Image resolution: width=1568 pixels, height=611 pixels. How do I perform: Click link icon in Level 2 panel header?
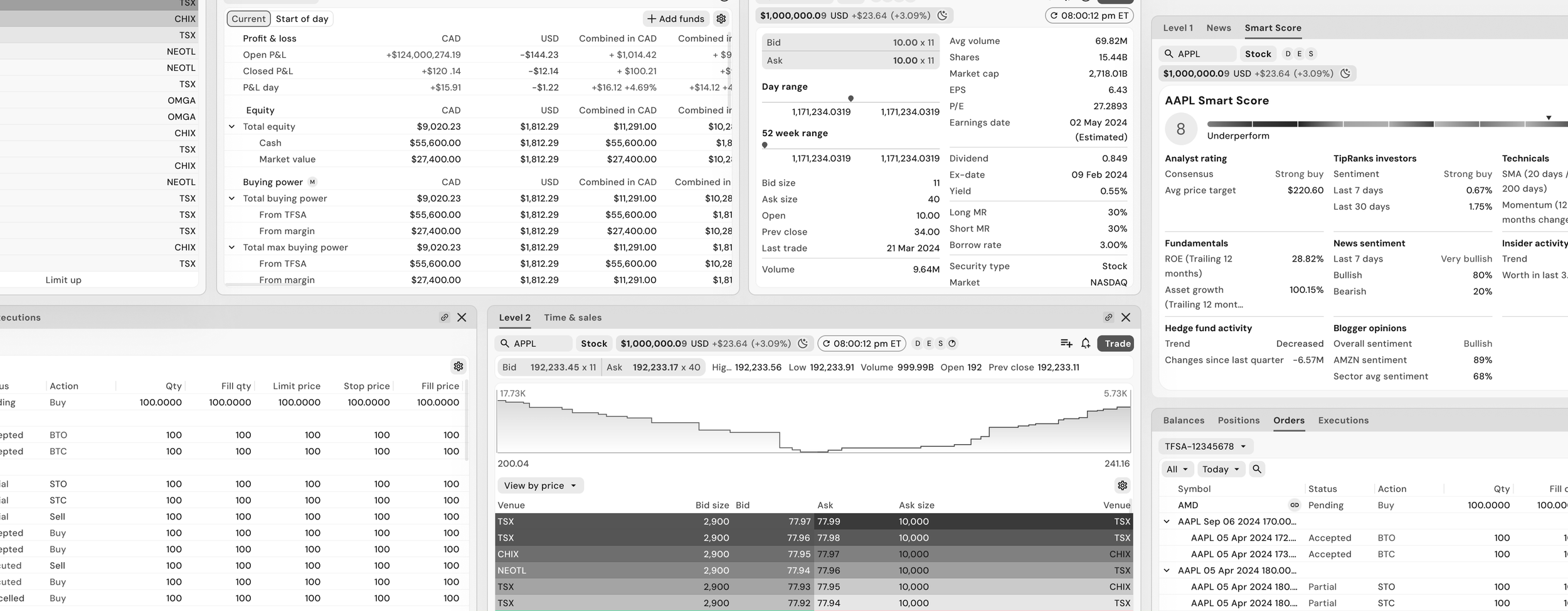click(x=1108, y=317)
